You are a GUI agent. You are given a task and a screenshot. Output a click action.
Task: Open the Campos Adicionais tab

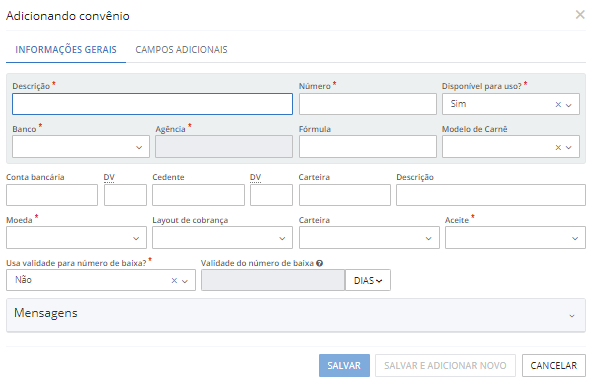click(x=181, y=49)
